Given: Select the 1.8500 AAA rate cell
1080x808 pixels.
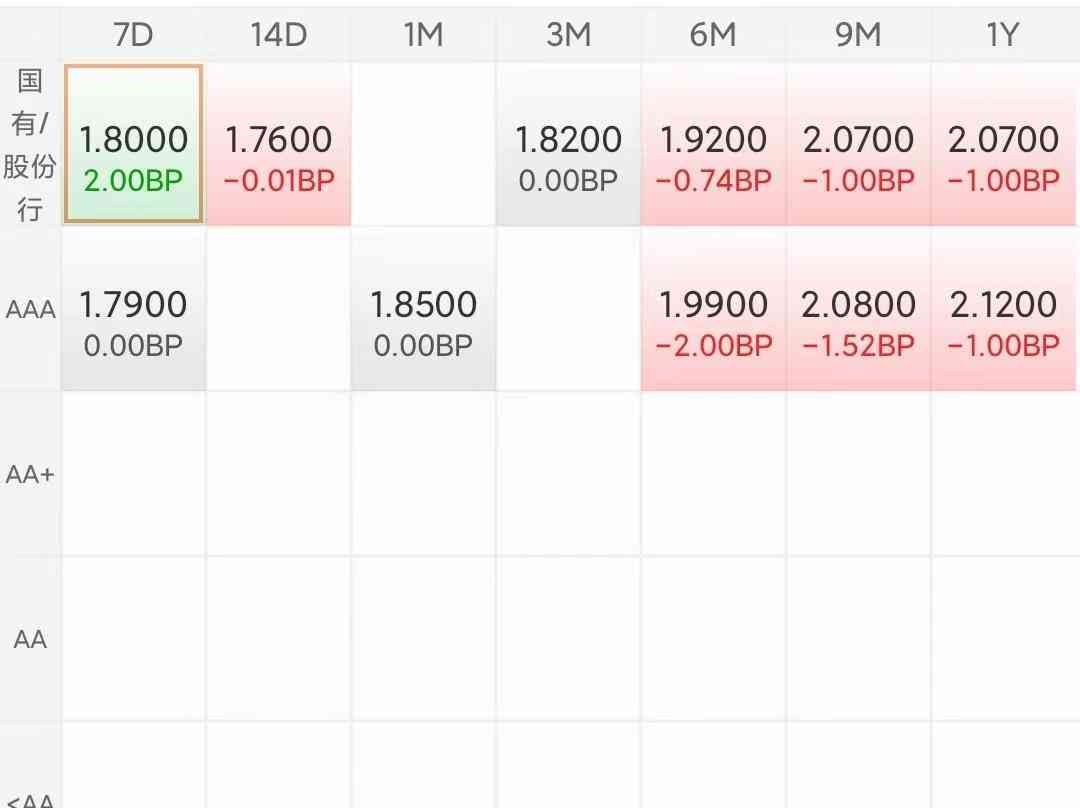Looking at the screenshot, I should [423, 310].
